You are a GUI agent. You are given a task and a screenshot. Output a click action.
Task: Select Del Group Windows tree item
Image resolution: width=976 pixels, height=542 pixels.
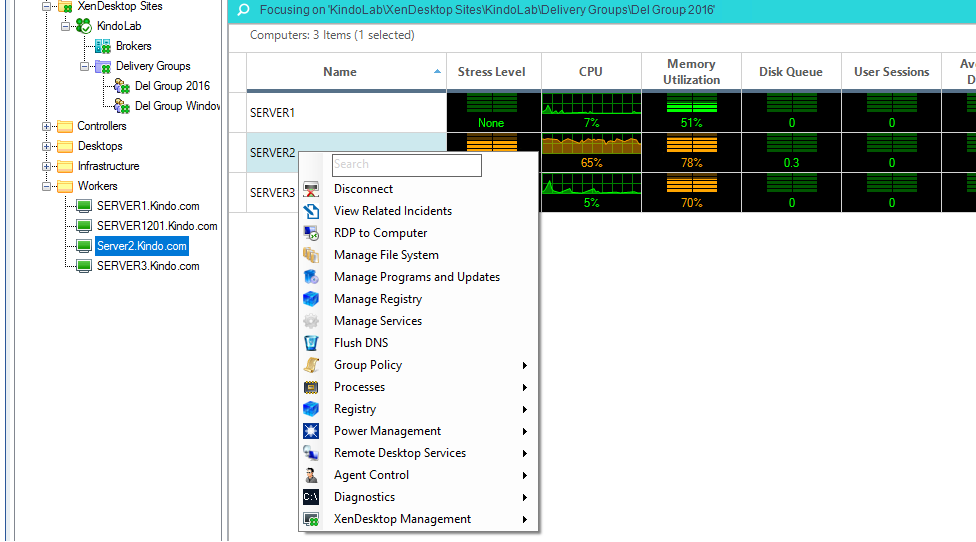point(177,106)
